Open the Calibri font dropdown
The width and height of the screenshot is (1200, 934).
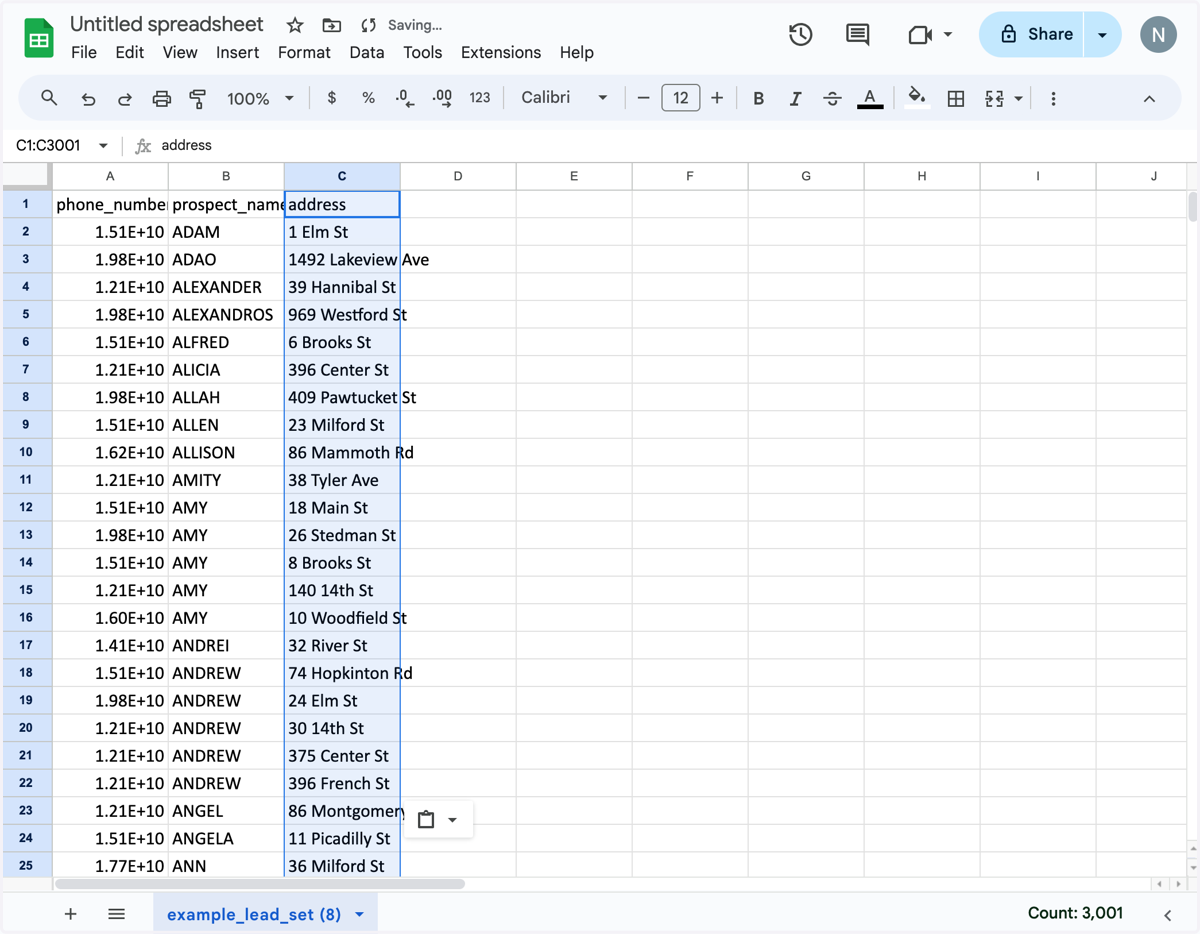[564, 98]
